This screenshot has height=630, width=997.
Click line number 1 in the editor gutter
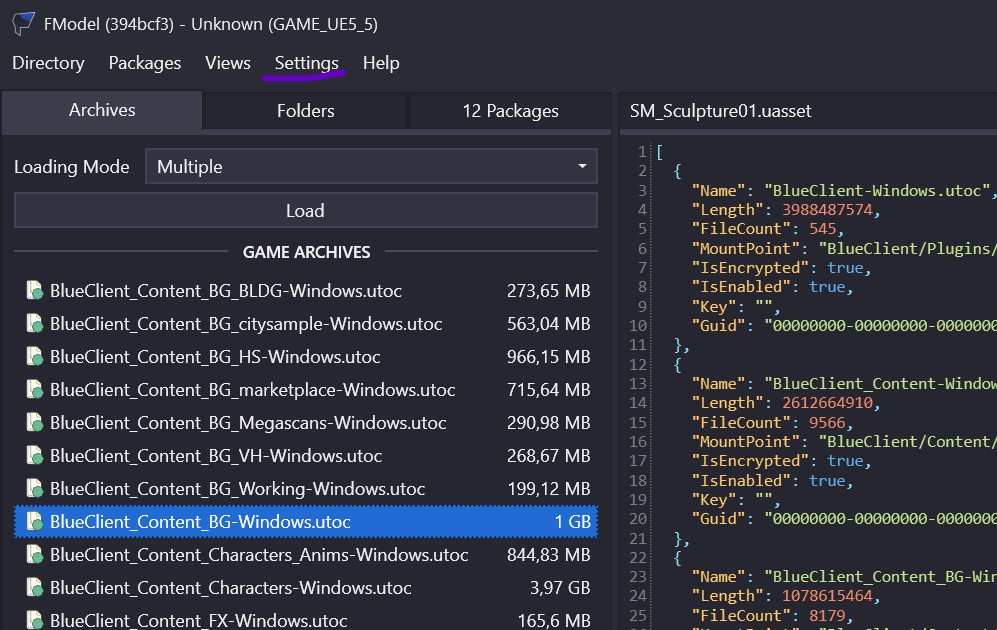click(x=642, y=152)
